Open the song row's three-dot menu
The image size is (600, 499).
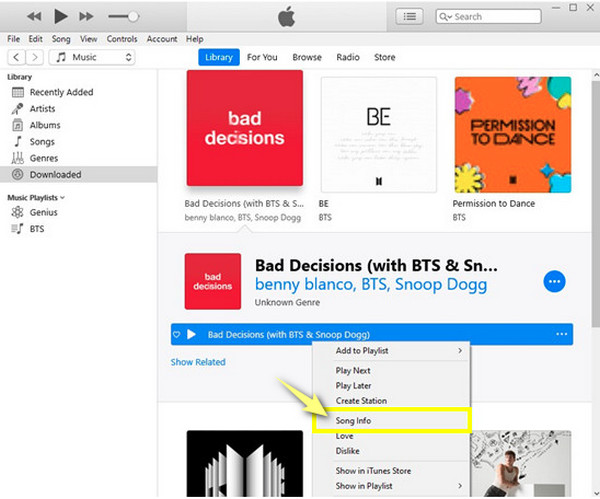click(561, 334)
